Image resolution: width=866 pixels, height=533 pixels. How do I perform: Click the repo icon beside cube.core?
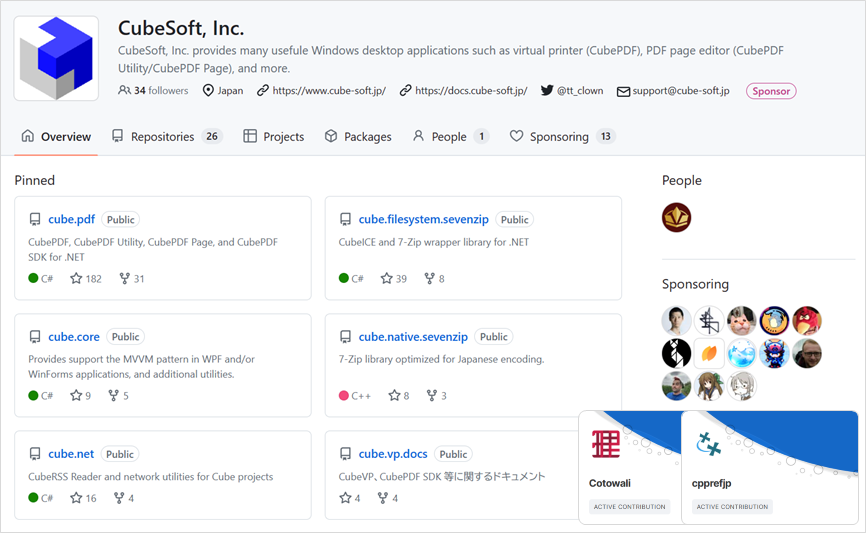pyautogui.click(x=35, y=336)
